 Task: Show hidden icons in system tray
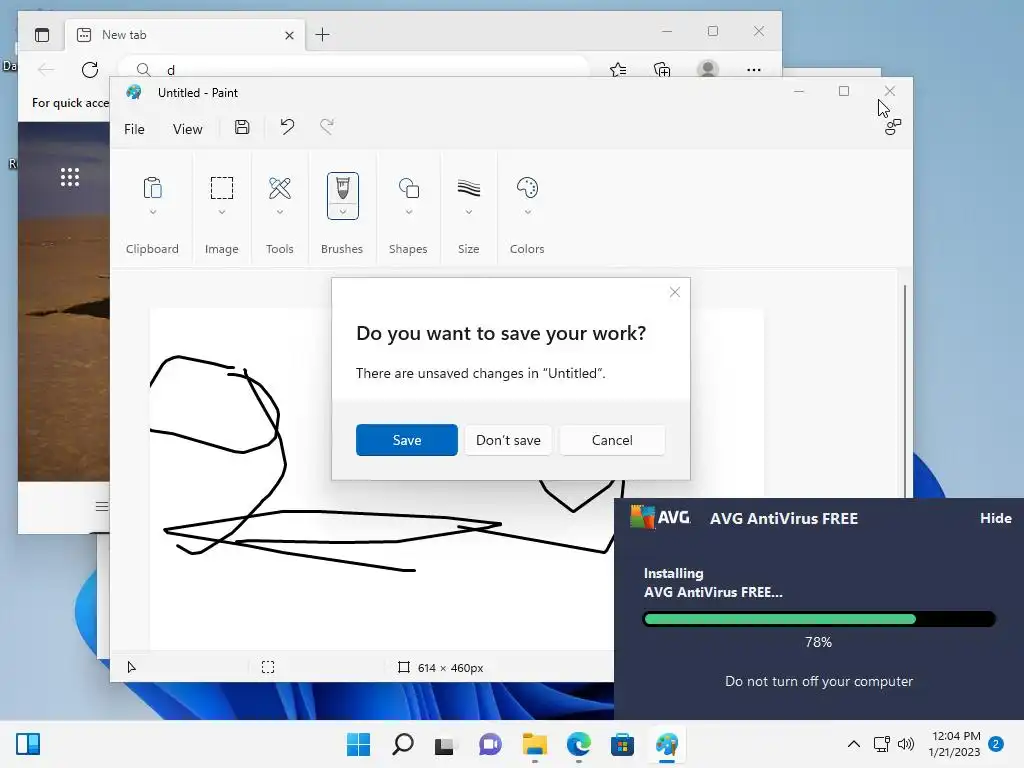point(854,744)
